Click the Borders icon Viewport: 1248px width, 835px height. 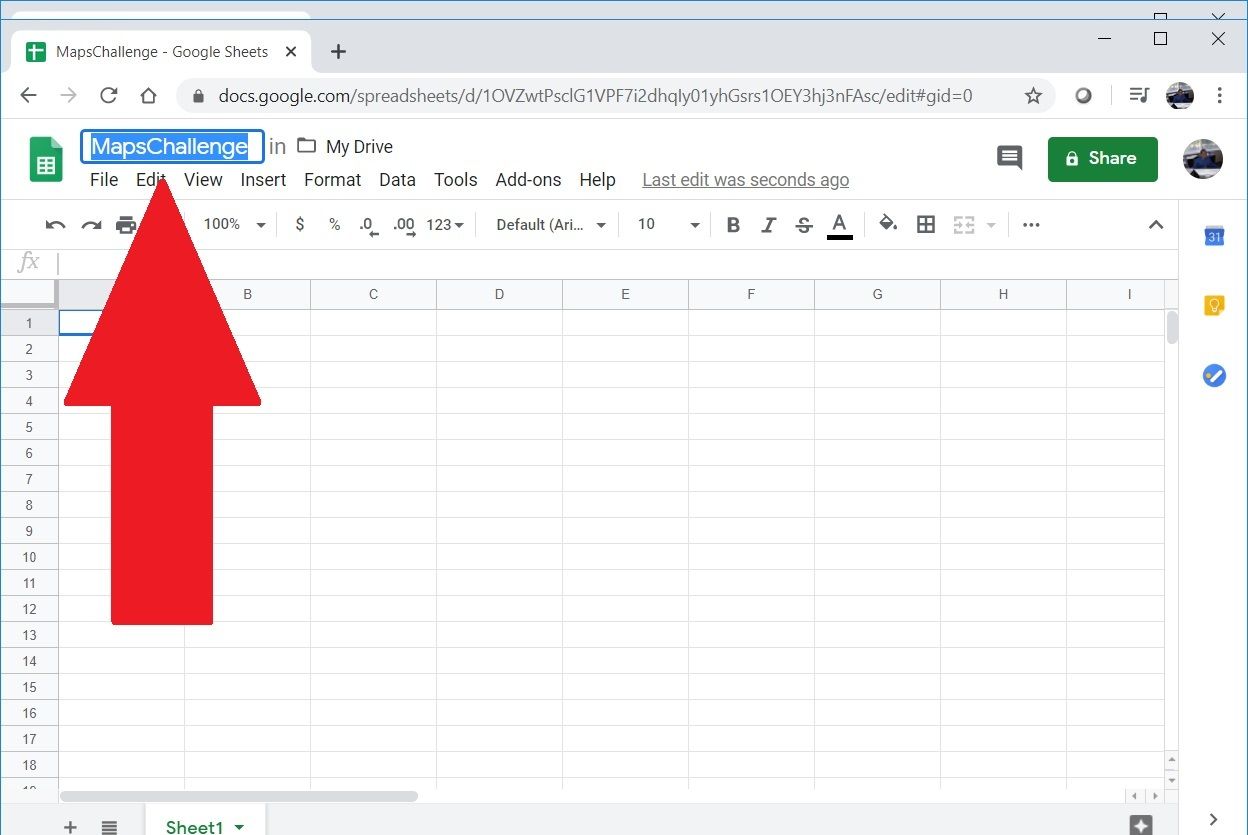coord(925,224)
